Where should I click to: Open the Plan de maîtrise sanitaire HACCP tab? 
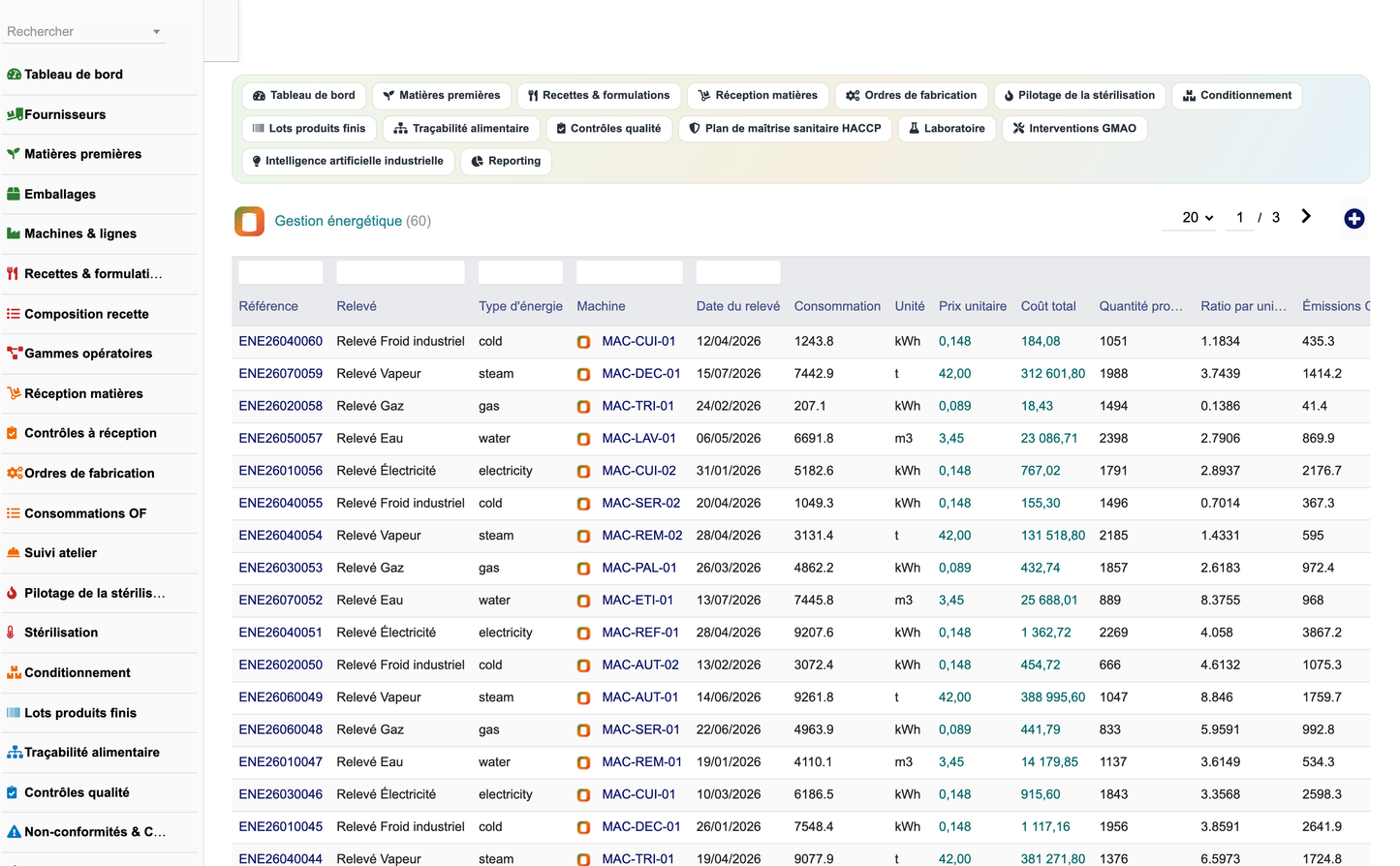point(785,128)
